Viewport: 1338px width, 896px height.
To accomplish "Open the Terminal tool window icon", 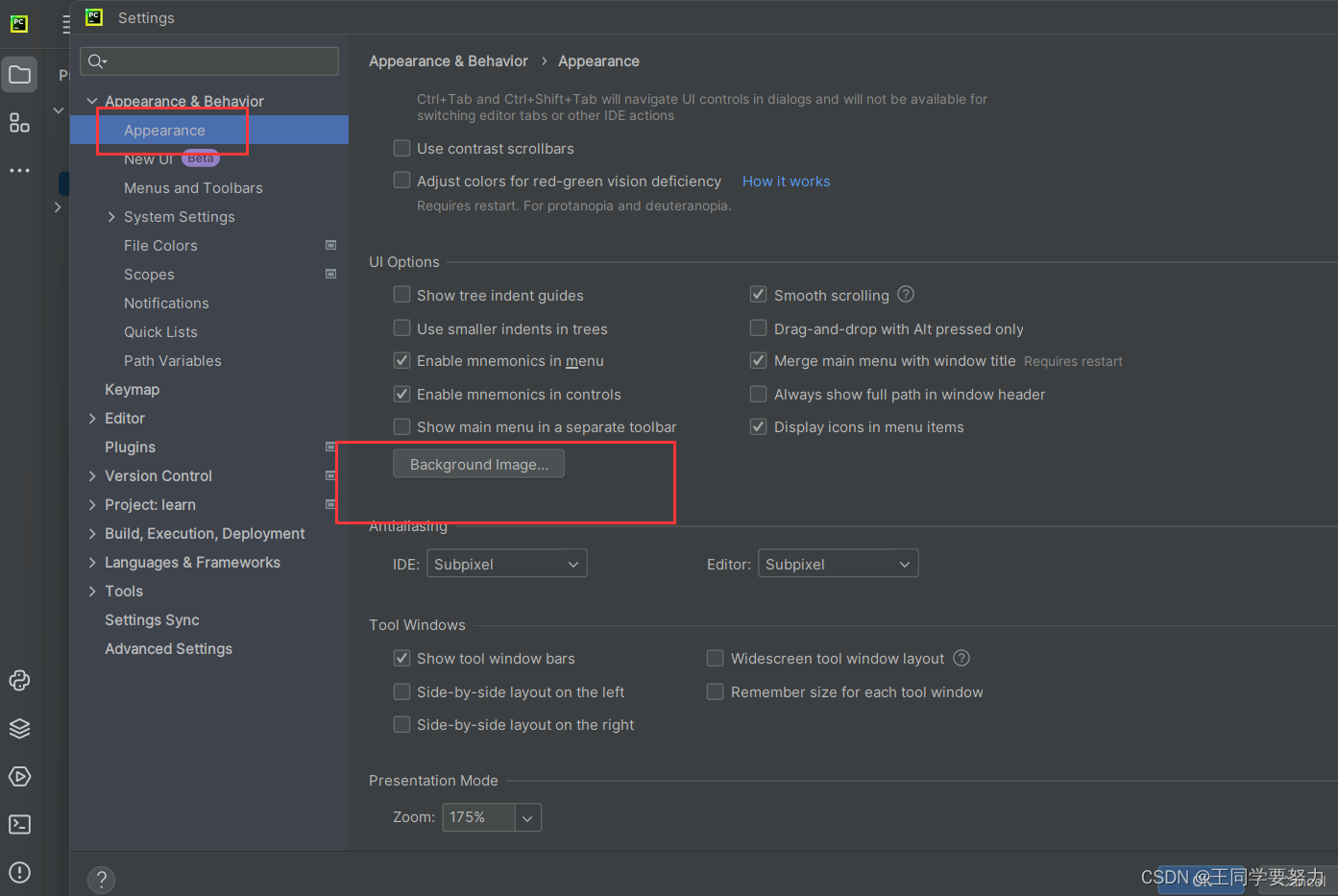I will coord(19,825).
